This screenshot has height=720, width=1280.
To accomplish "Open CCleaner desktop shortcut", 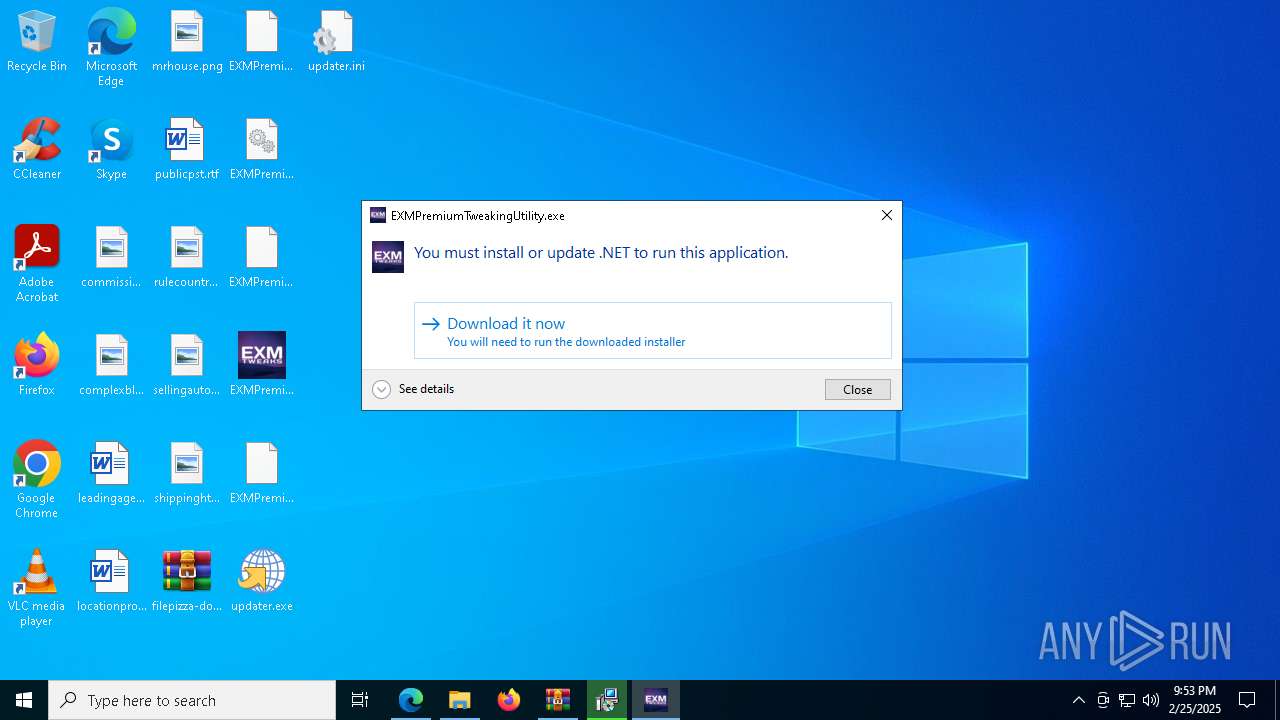I will [x=37, y=150].
